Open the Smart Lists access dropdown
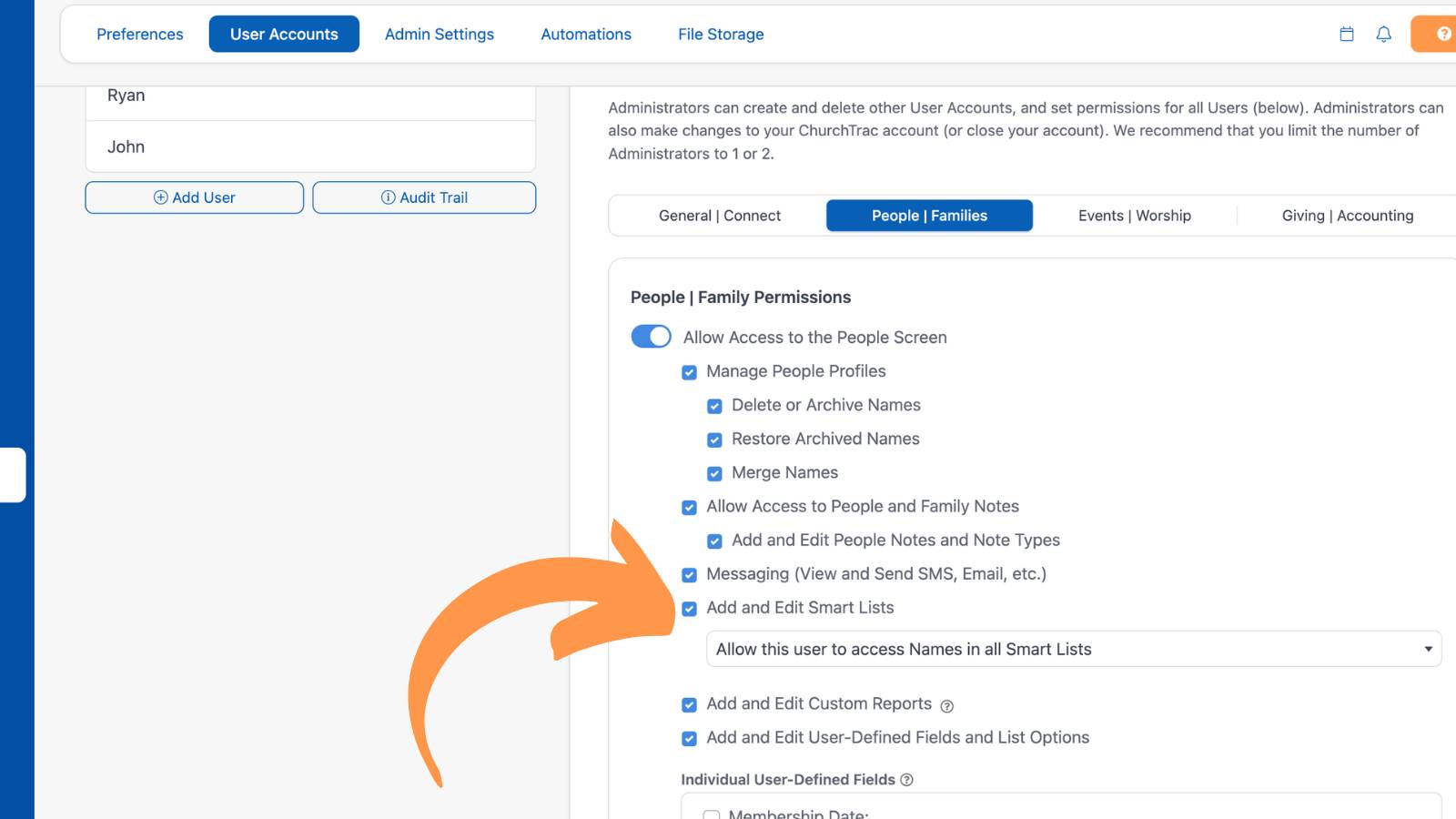Viewport: 1456px width, 819px height. pos(1074,649)
